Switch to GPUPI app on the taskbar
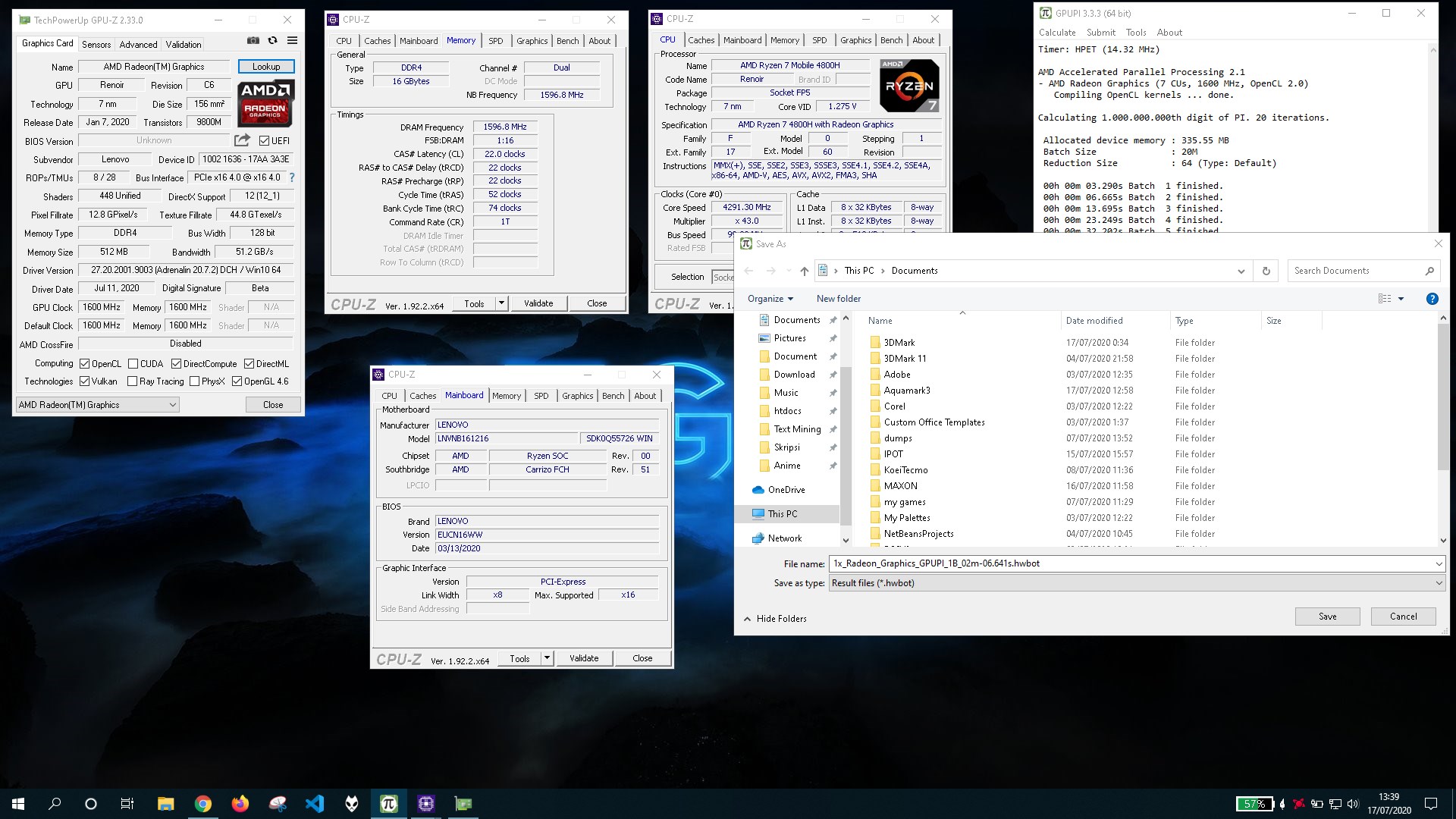This screenshot has width=1456, height=819. pyautogui.click(x=388, y=804)
